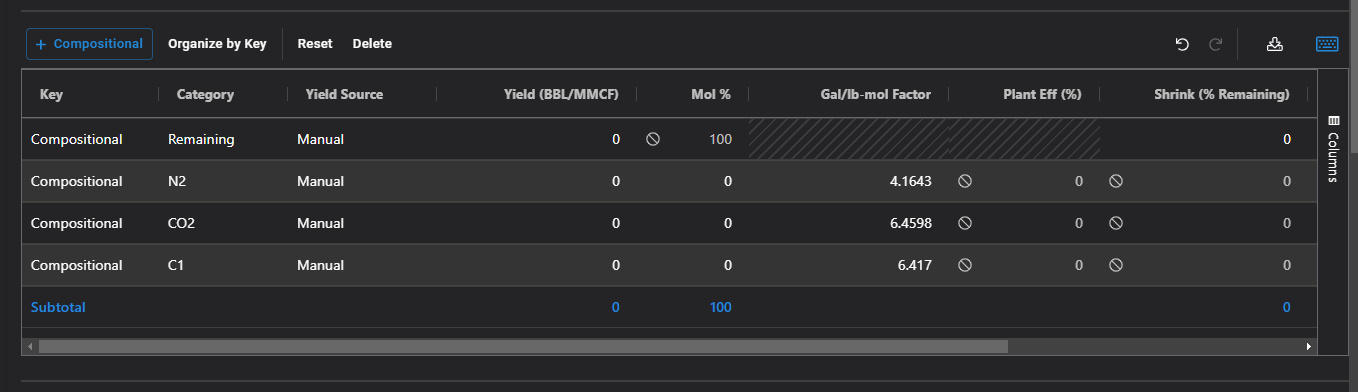Click the disabled icon in N2 Plant Eff cell
Screen dimensions: 1358x392
click(965, 182)
